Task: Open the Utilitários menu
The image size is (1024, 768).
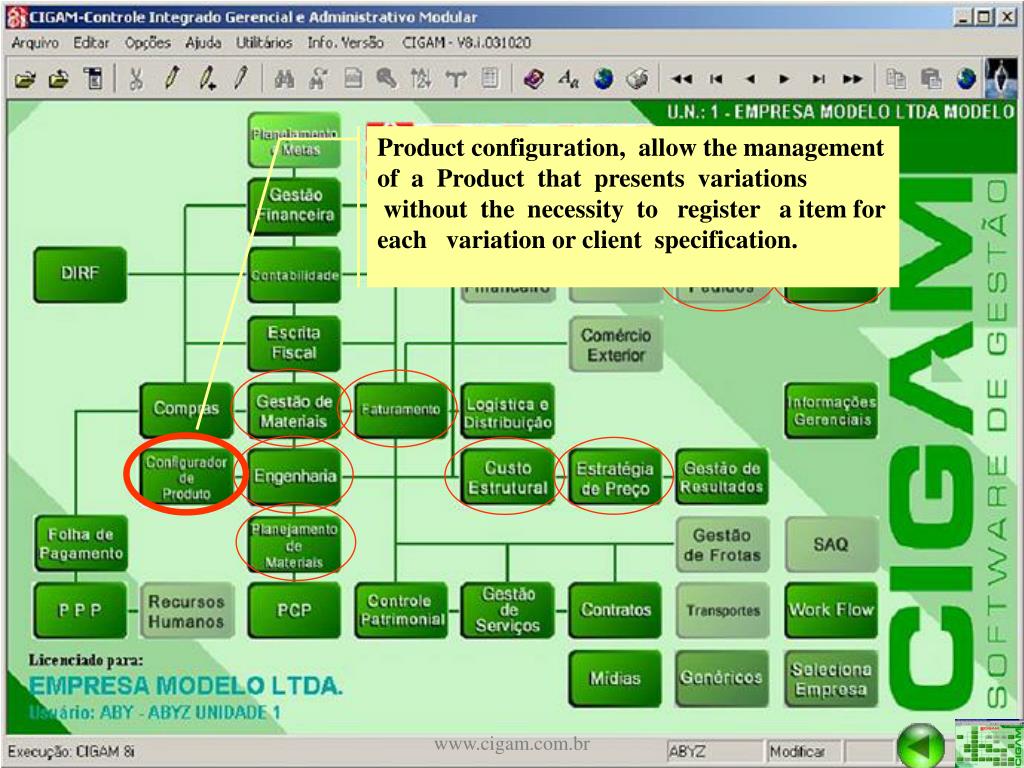Action: 264,43
